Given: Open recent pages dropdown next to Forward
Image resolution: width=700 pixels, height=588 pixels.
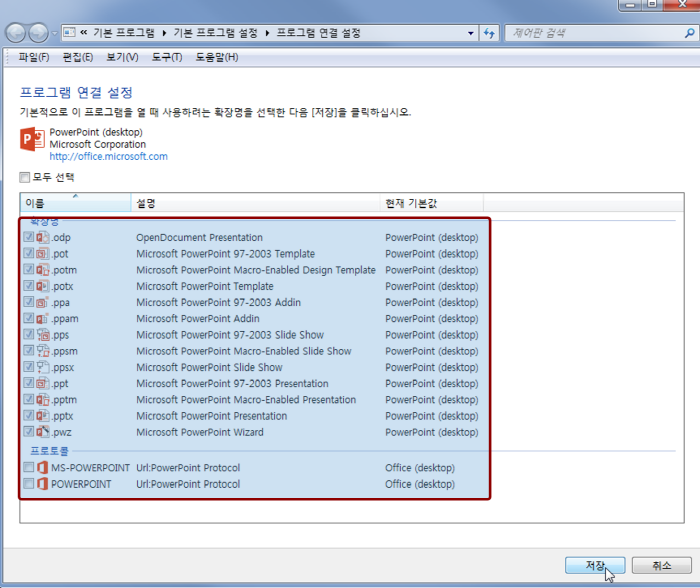Looking at the screenshot, I should pyautogui.click(x=54, y=33).
